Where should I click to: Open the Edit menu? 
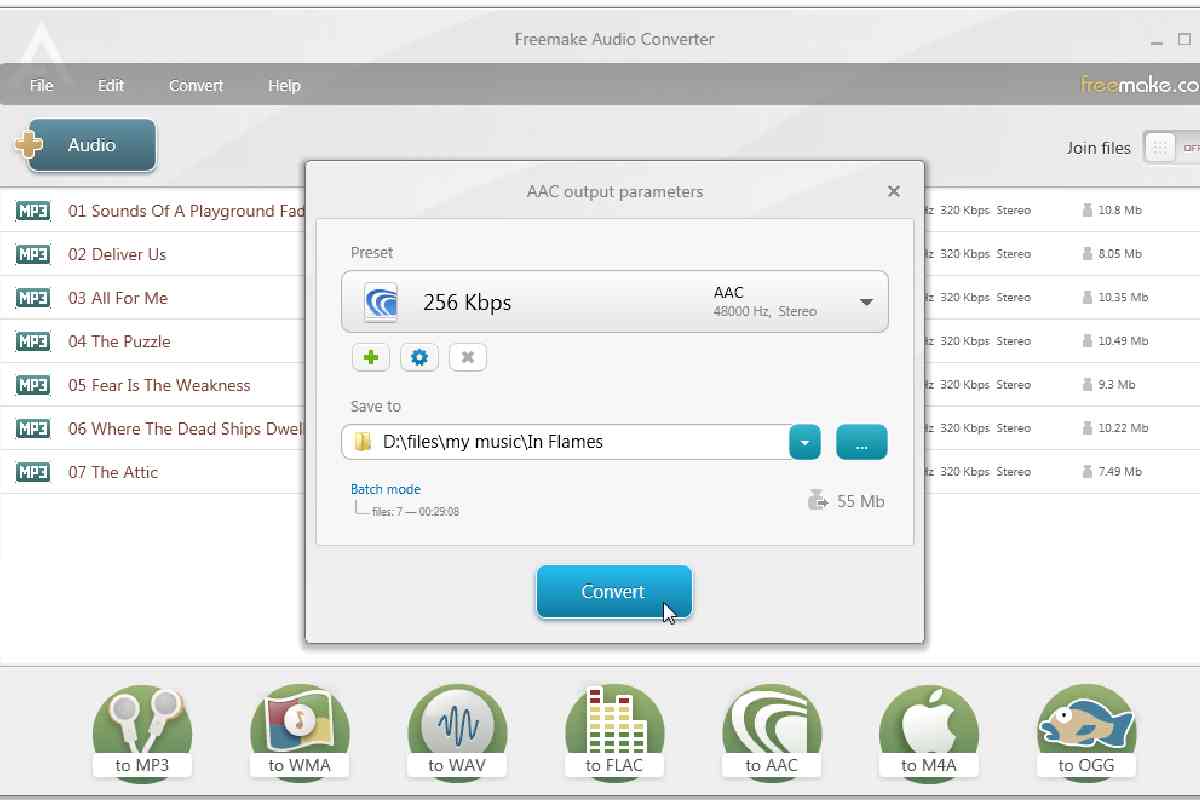pyautogui.click(x=111, y=86)
